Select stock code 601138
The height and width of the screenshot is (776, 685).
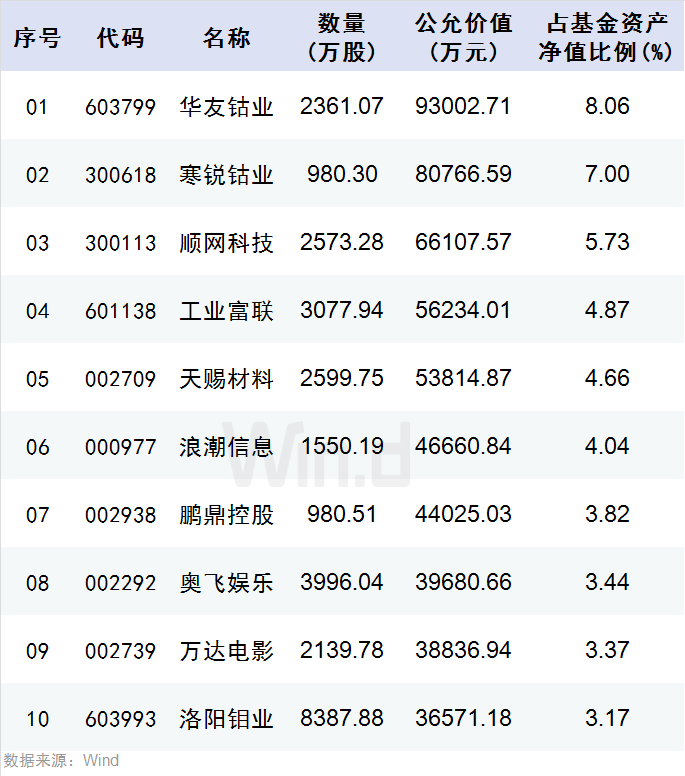(x=120, y=311)
